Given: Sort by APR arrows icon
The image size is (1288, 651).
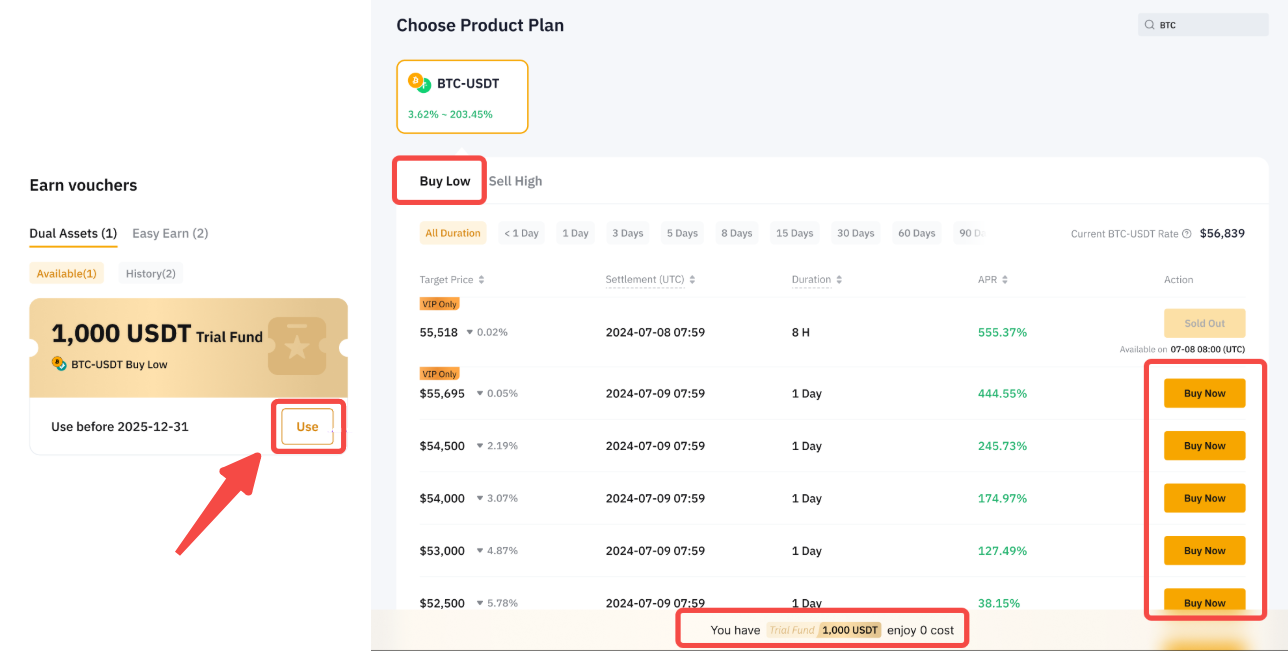Looking at the screenshot, I should click(1004, 280).
